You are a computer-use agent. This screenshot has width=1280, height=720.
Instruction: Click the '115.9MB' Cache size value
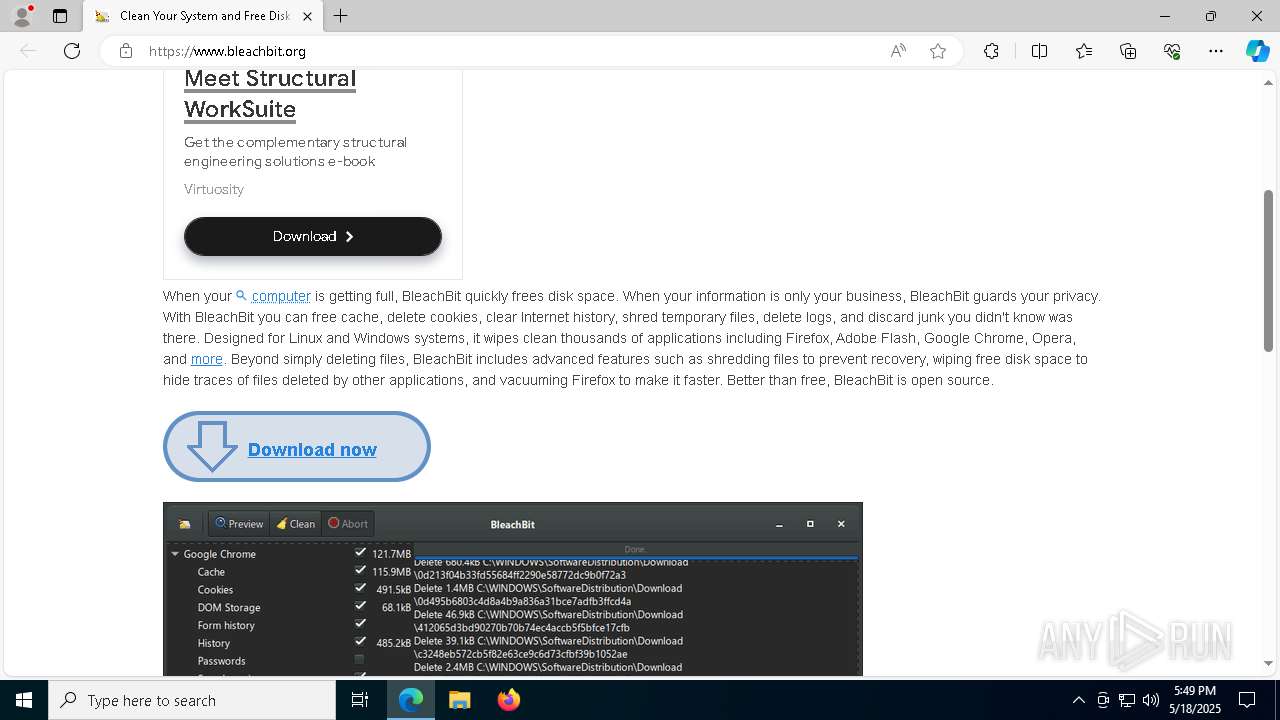[391, 572]
